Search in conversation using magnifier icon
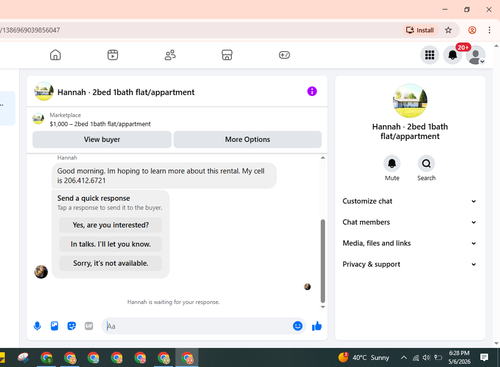The width and height of the screenshot is (500, 367). 426,163
